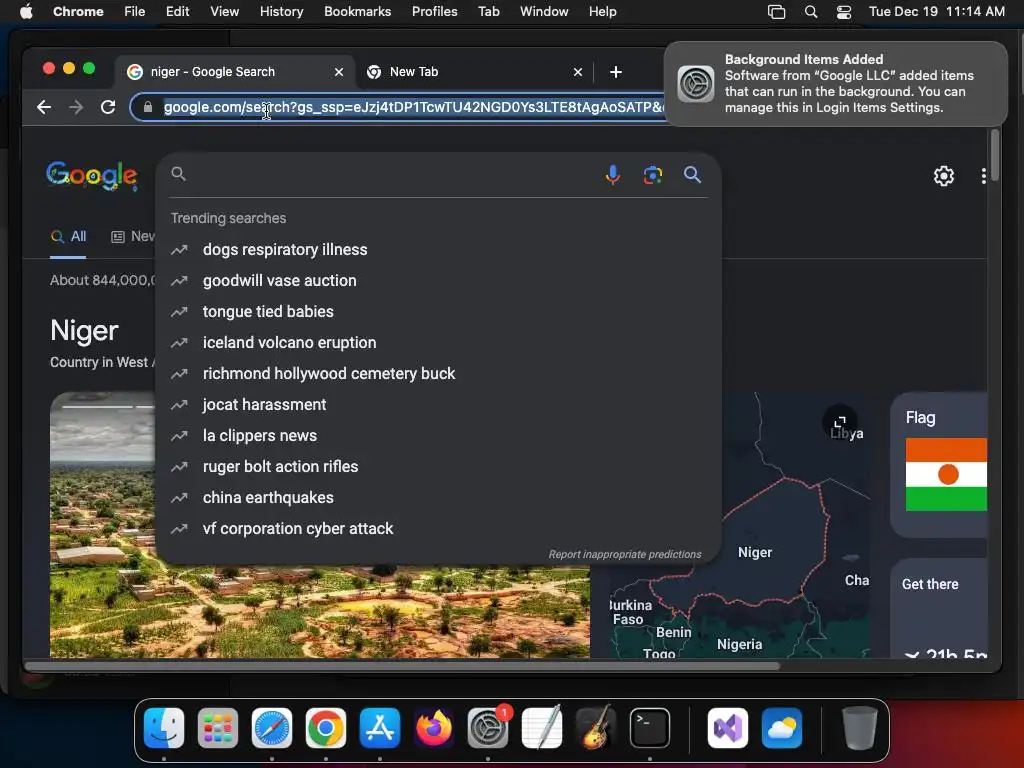Click the Google logo
The image size is (1024, 768).
pos(91,176)
